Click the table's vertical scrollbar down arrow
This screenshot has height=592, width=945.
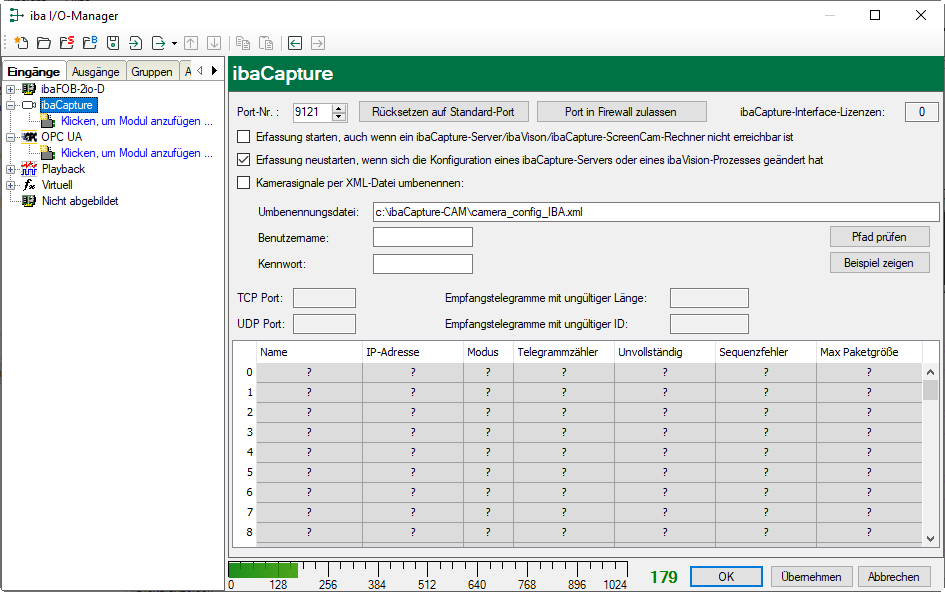930,538
